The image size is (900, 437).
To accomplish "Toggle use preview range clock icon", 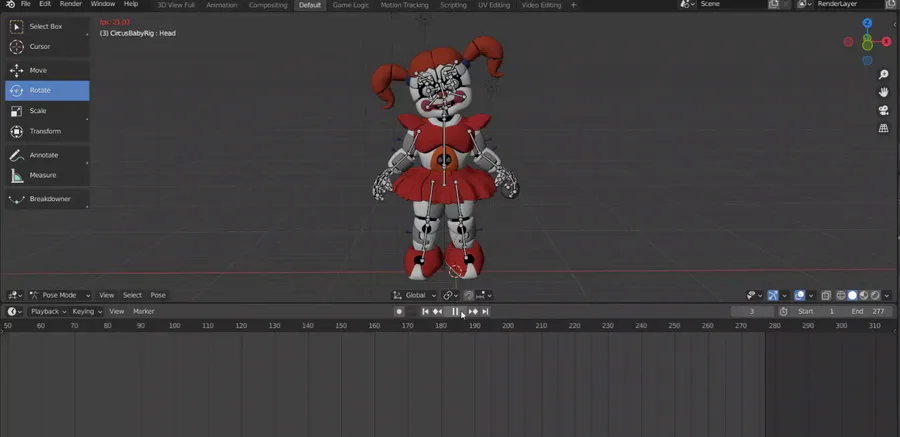I will (x=783, y=311).
